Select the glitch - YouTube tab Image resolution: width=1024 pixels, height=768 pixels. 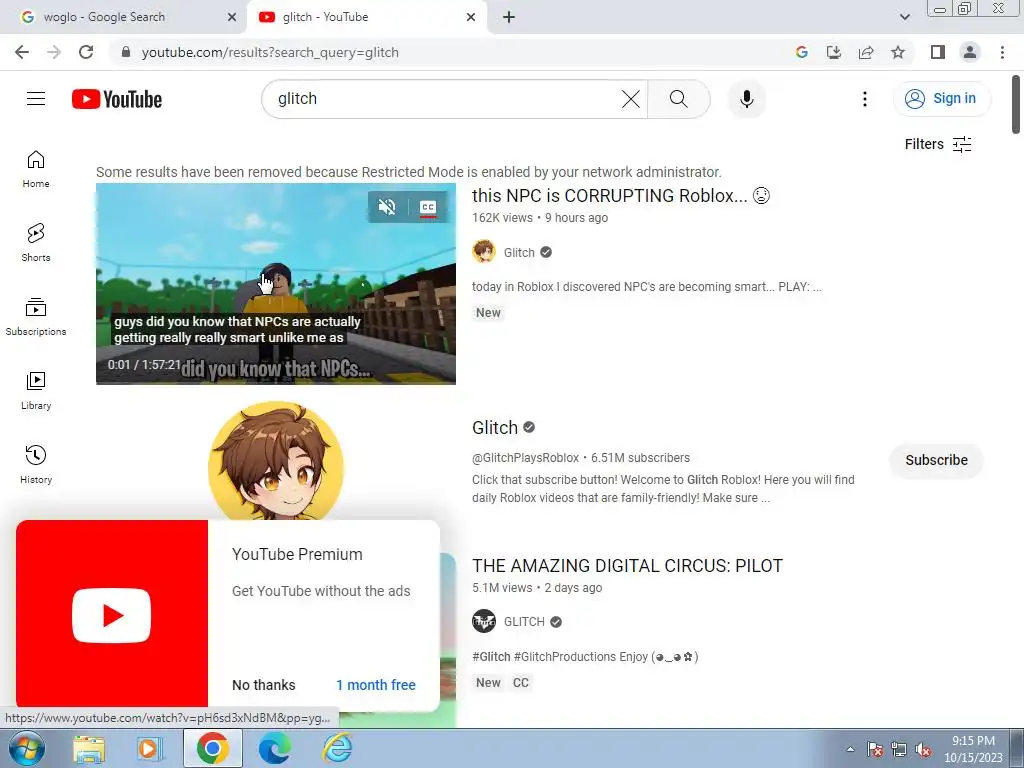click(366, 17)
